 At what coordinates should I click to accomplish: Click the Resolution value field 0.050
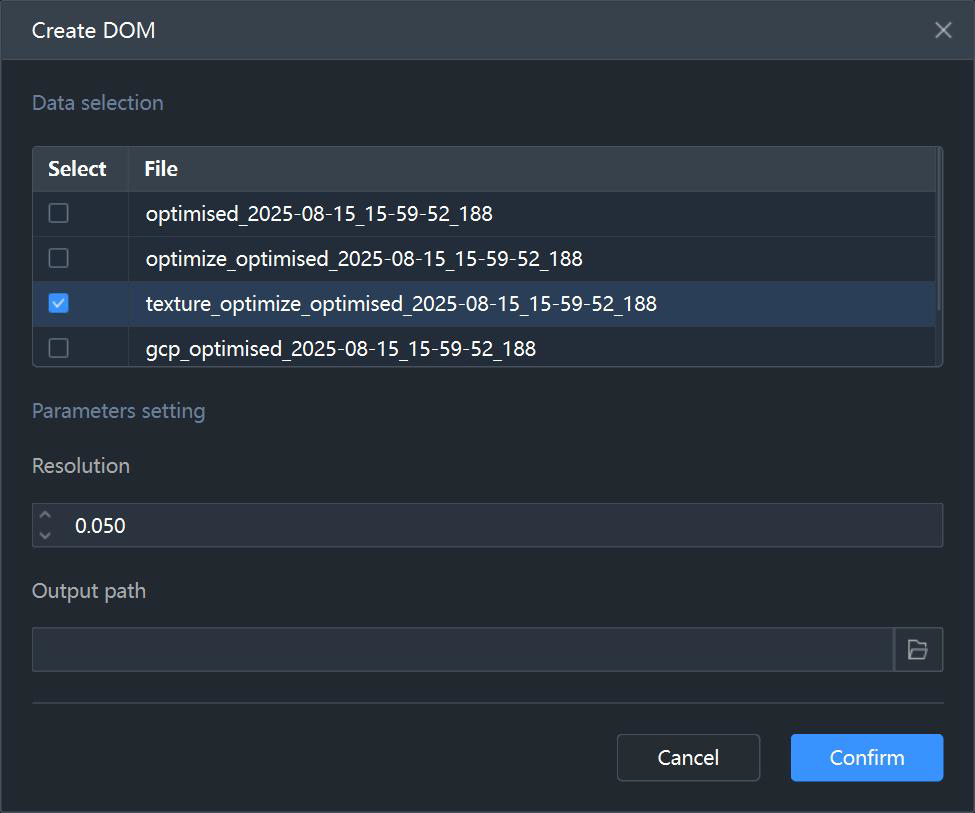(x=488, y=526)
